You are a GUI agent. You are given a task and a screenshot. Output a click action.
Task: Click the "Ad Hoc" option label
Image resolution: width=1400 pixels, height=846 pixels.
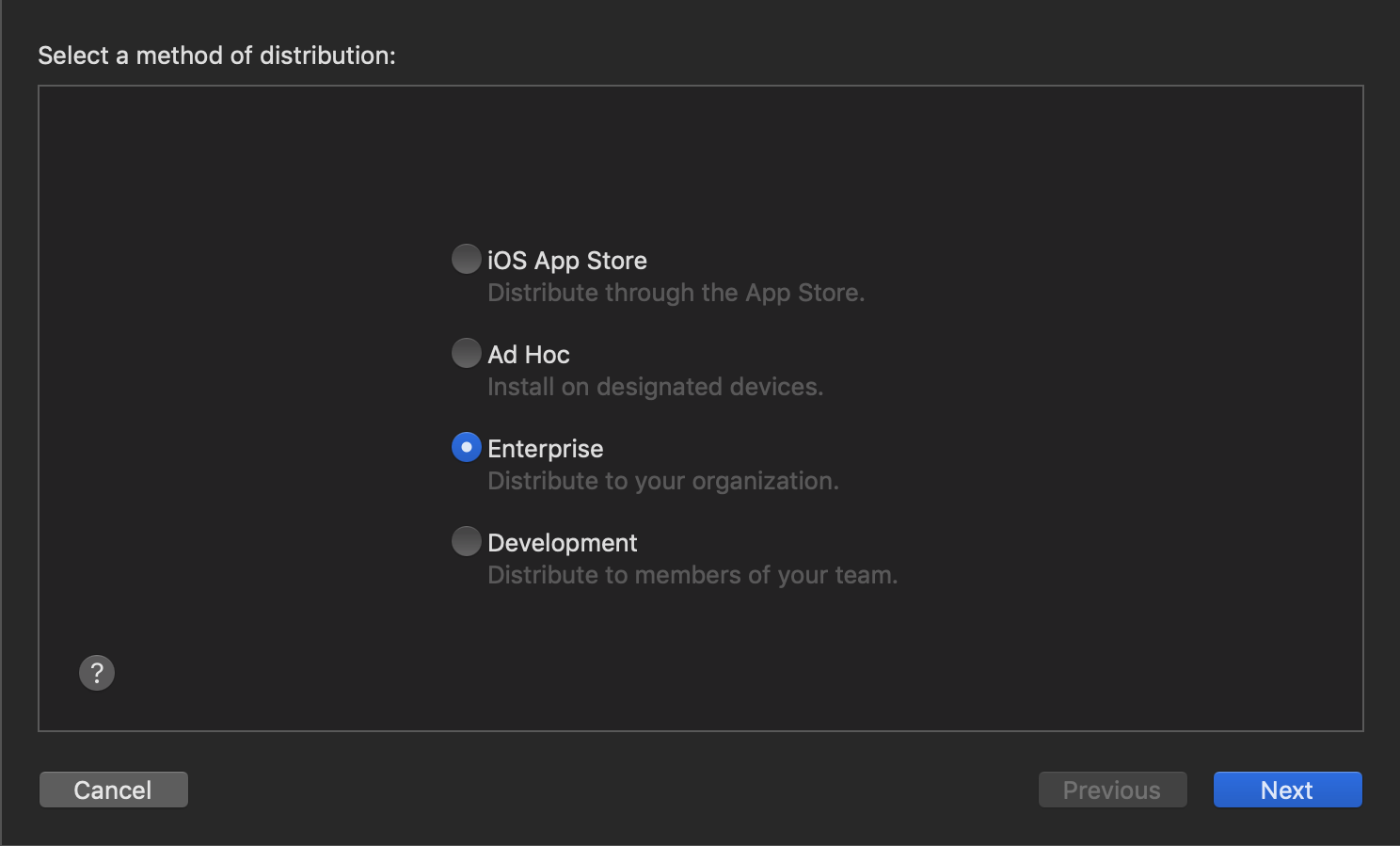pos(529,355)
